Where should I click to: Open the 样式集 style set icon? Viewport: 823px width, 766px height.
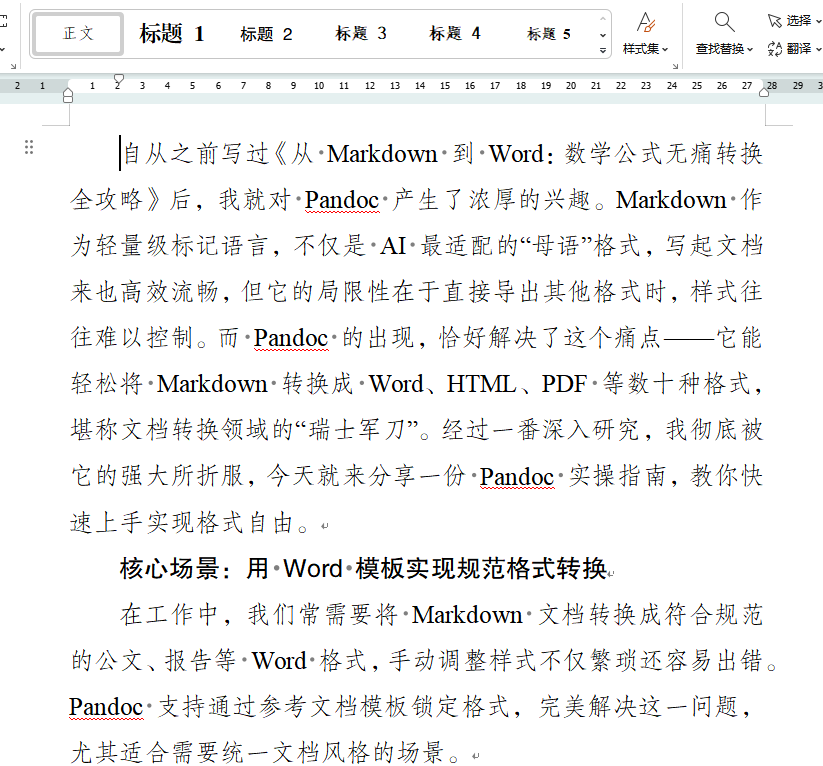[x=646, y=23]
